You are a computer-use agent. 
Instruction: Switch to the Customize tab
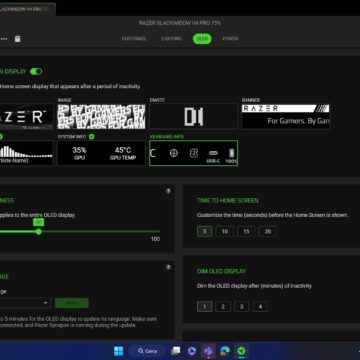coord(134,39)
